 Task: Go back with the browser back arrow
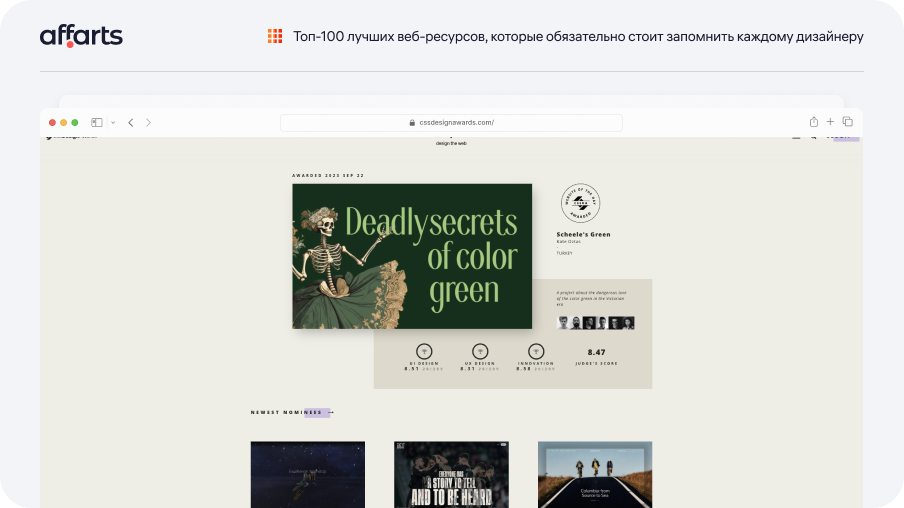[x=131, y=122]
